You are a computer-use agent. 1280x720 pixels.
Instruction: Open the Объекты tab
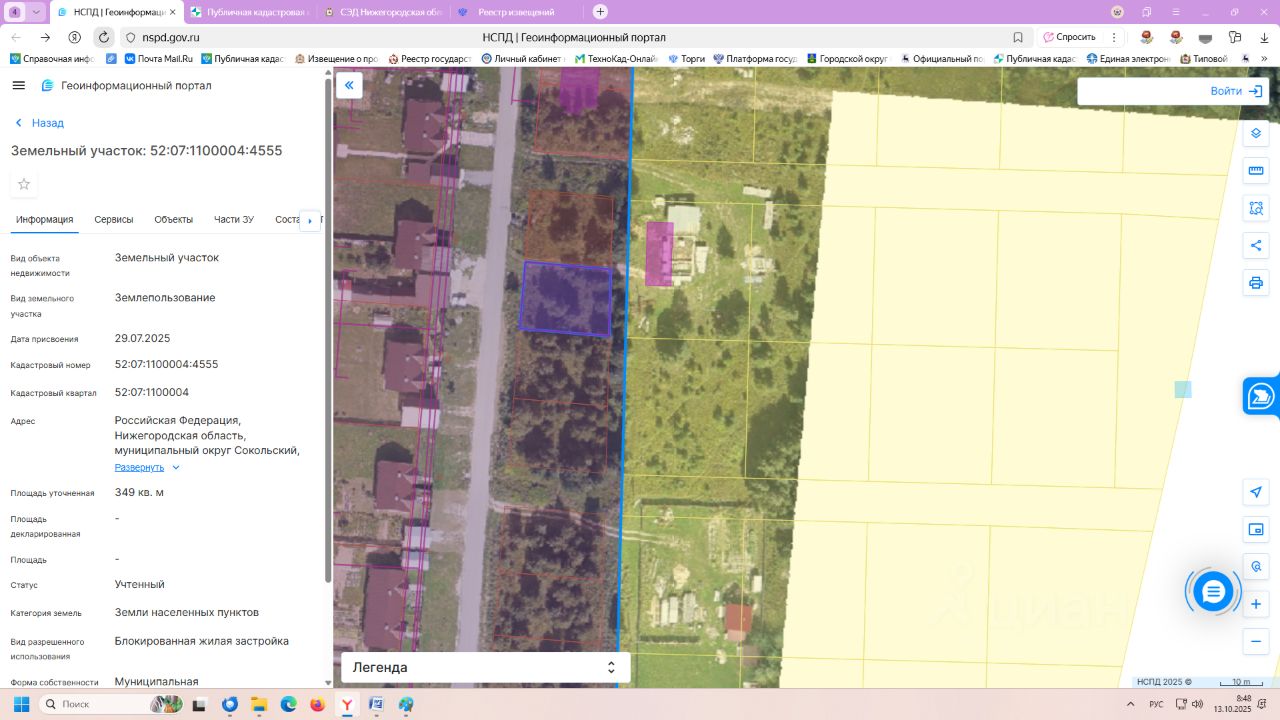(174, 220)
